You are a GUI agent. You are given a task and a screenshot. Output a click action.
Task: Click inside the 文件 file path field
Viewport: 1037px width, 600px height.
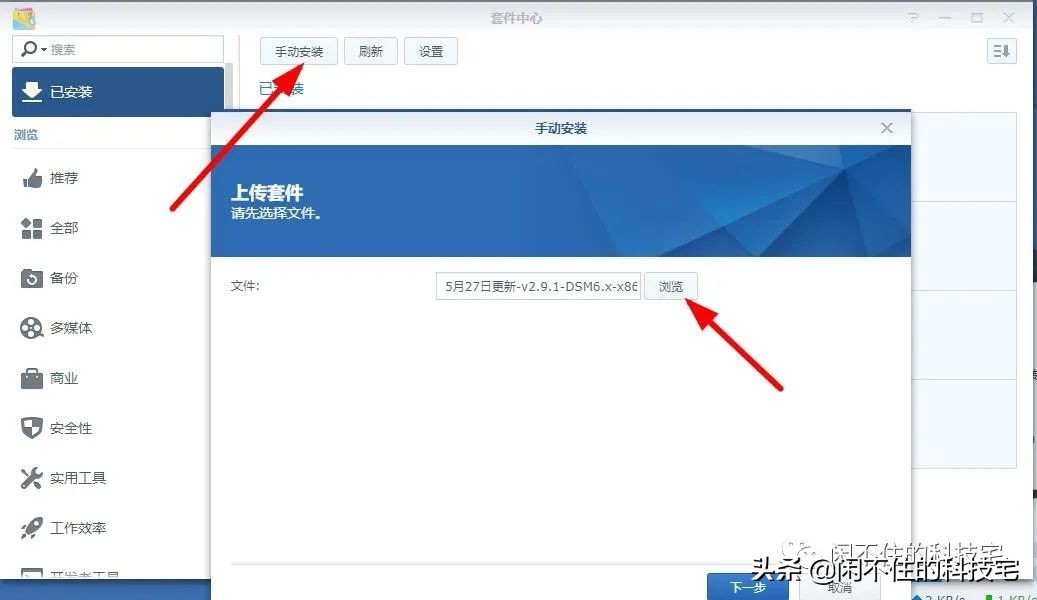click(537, 286)
